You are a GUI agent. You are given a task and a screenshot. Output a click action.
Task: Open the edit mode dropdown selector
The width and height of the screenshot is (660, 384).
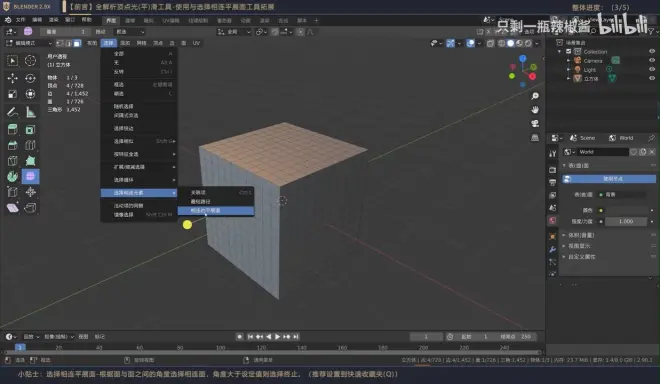pyautogui.click(x=29, y=43)
